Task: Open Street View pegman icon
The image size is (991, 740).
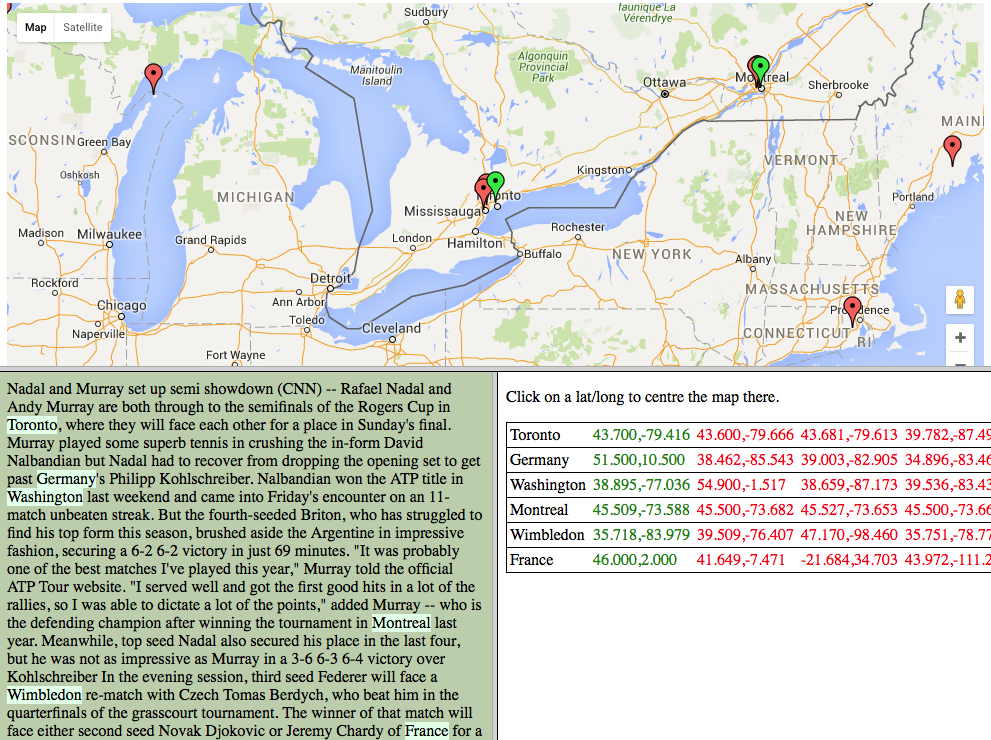Action: [959, 299]
